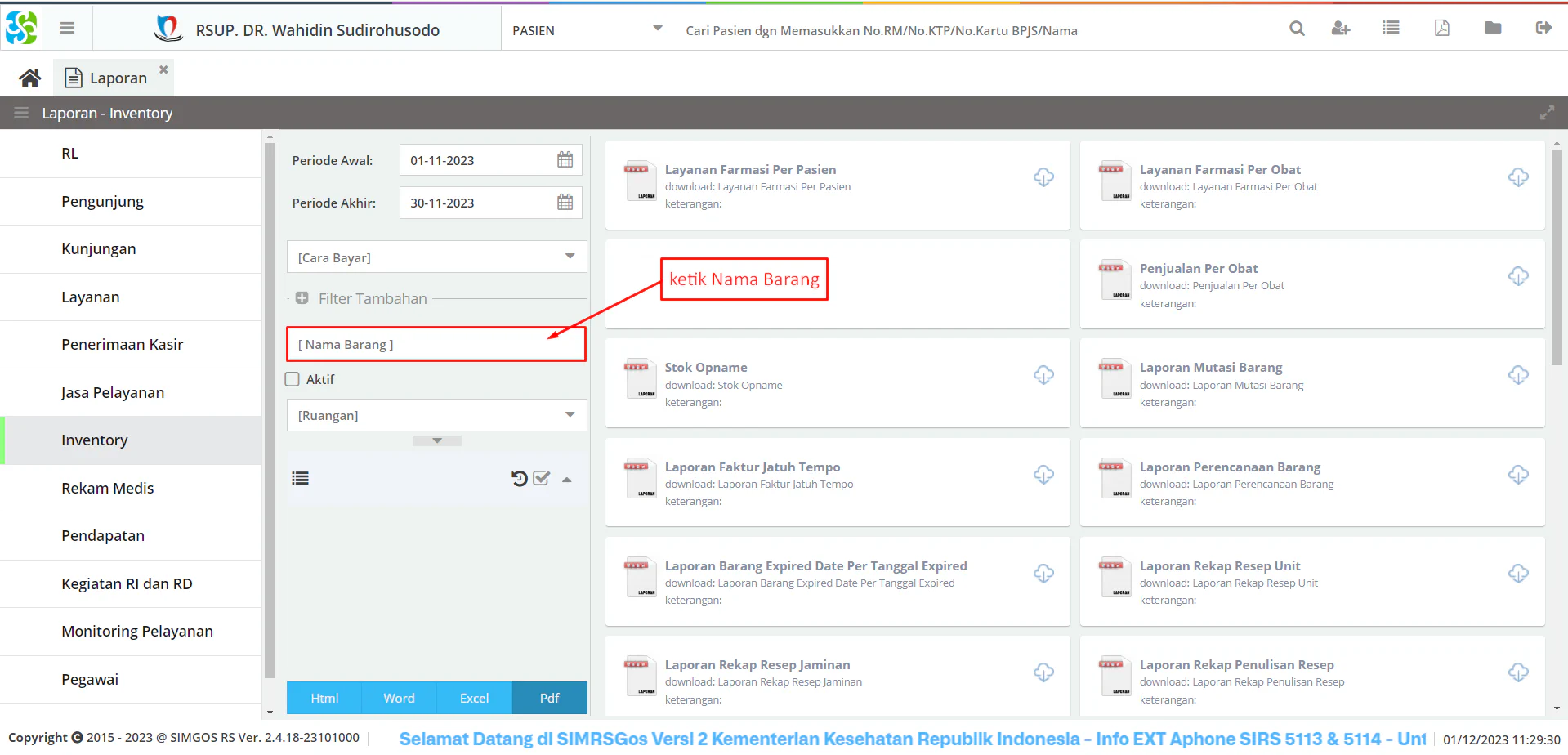Toggle the Aktif checkbox
Viewport: 1568px width, 755px height.
click(293, 379)
